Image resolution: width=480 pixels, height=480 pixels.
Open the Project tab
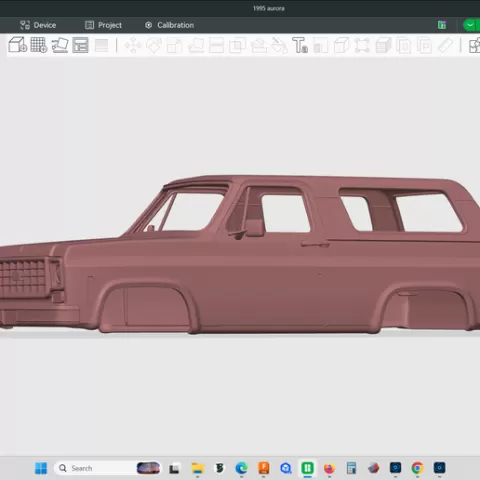pyautogui.click(x=103, y=25)
